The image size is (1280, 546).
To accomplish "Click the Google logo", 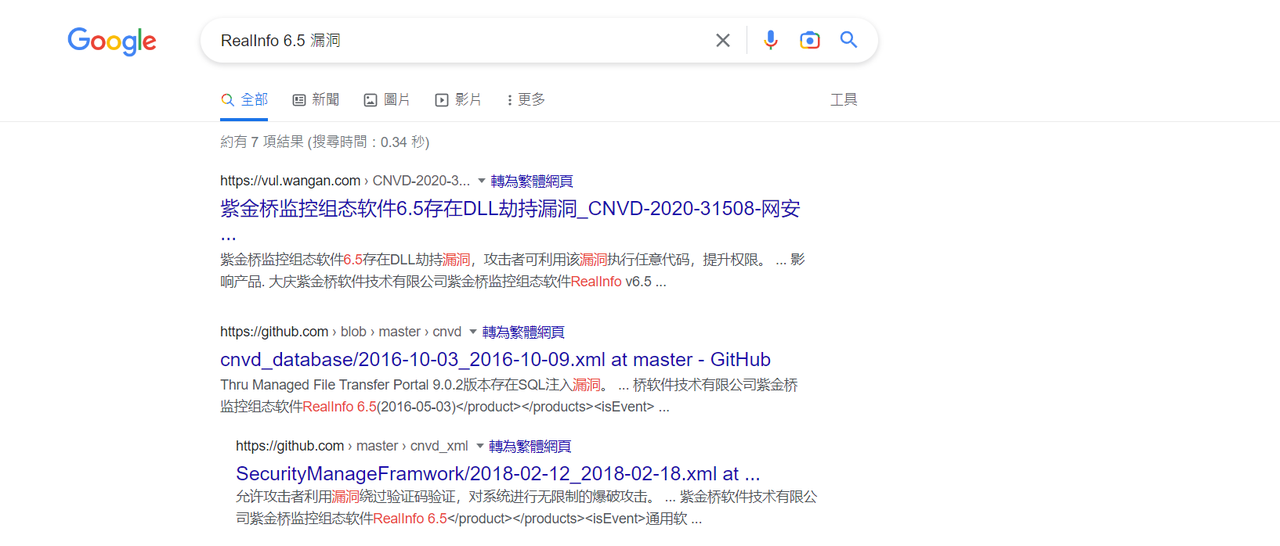I will coord(112,41).
